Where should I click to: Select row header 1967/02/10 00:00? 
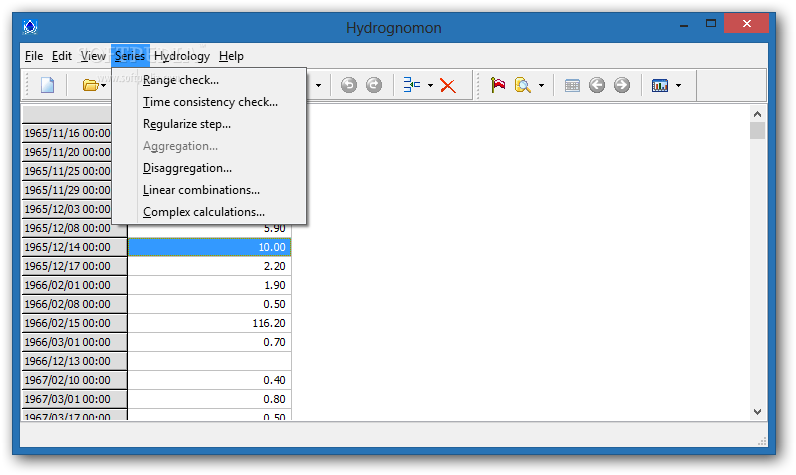click(74, 381)
